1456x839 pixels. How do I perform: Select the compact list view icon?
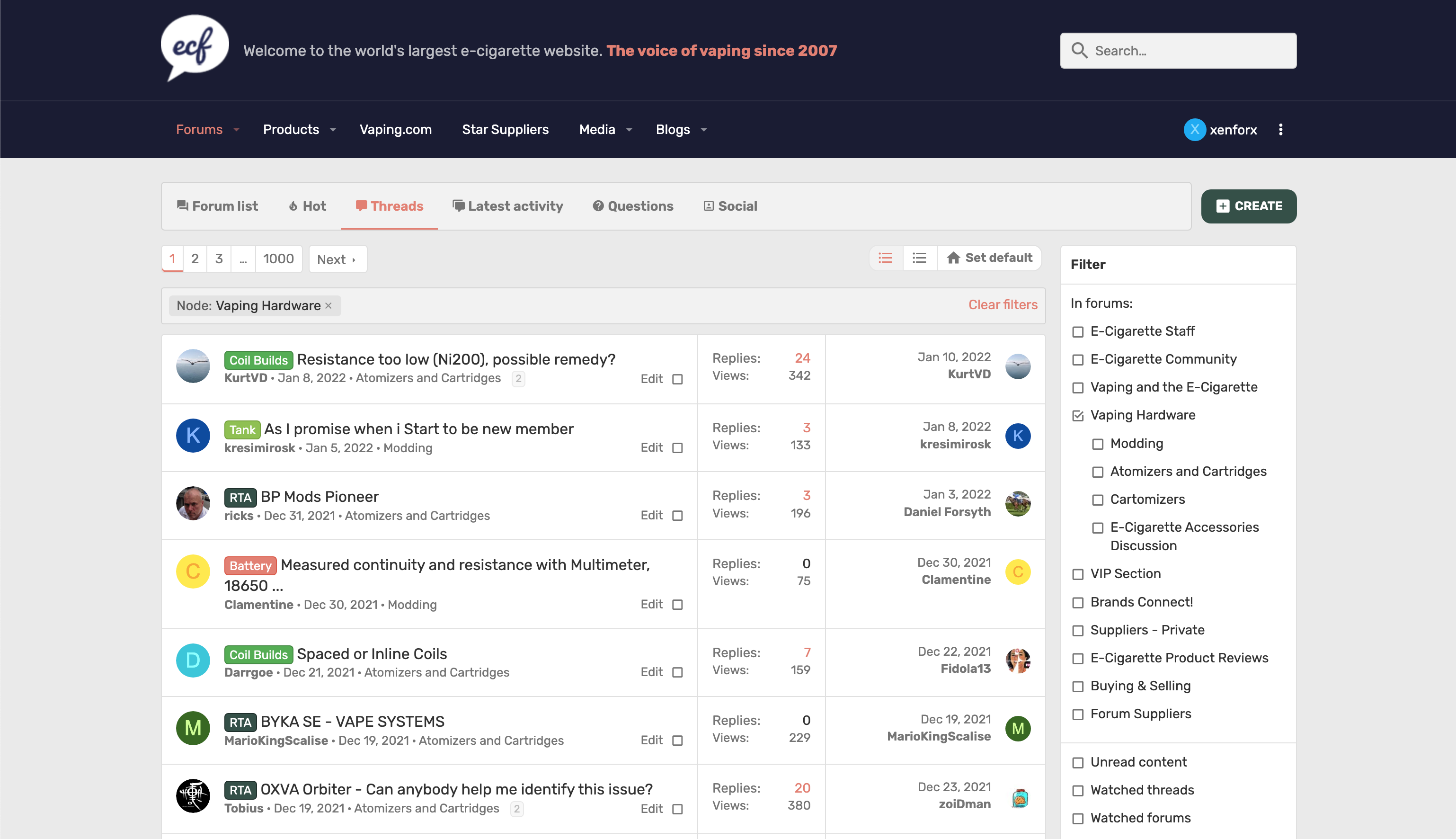[919, 258]
